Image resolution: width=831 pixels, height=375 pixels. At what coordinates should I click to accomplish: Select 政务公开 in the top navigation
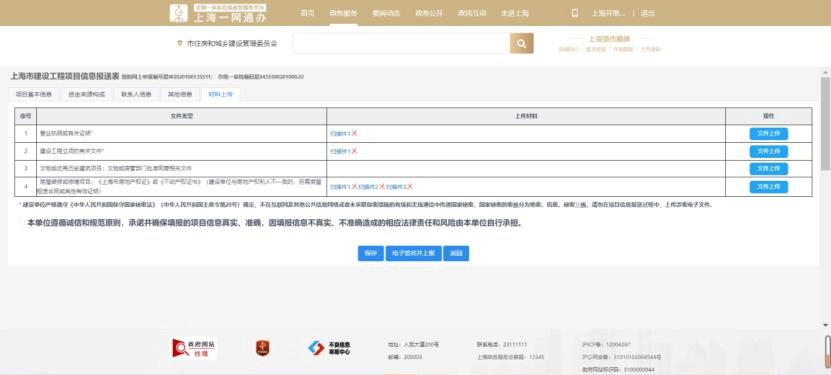click(x=429, y=13)
